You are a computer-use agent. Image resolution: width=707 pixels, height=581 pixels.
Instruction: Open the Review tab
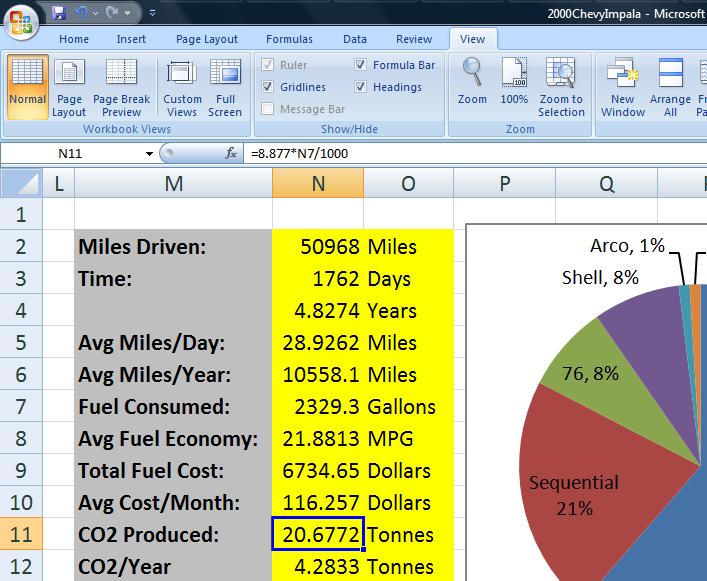(414, 39)
